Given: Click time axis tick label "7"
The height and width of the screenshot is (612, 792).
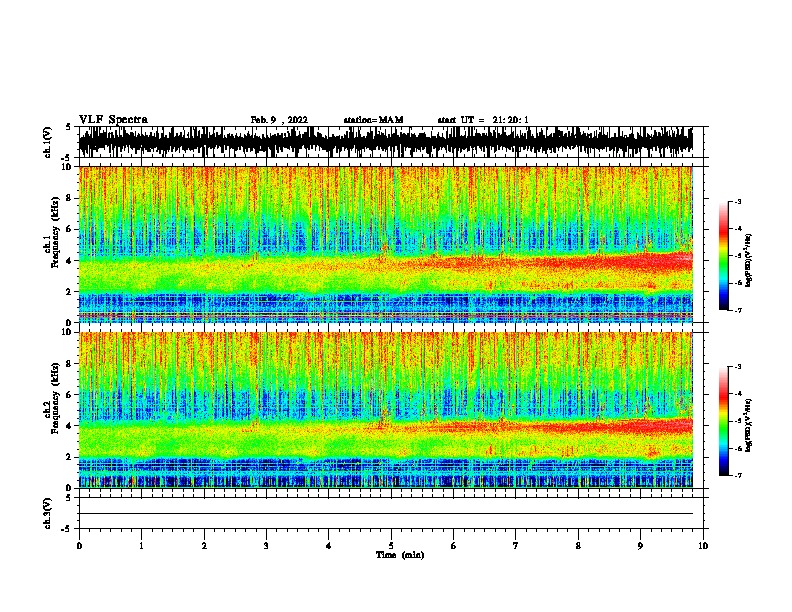Looking at the screenshot, I should 516,546.
